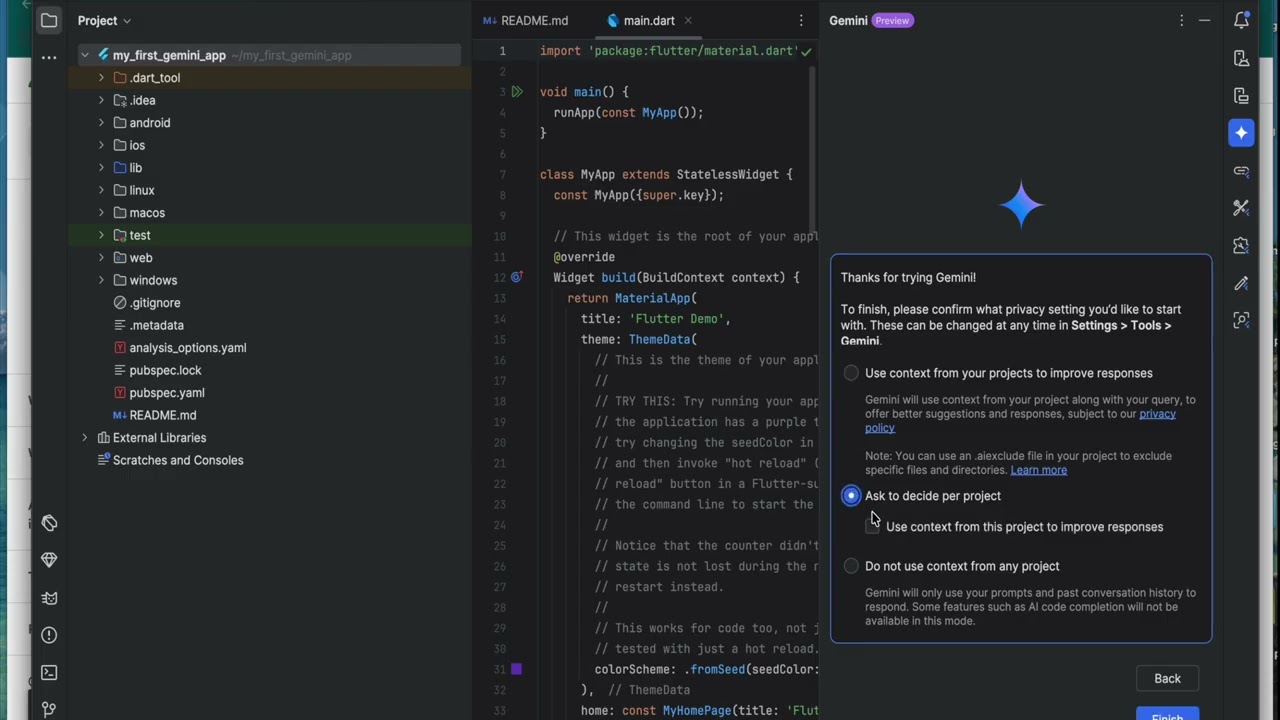Select the linux folder

(x=142, y=190)
